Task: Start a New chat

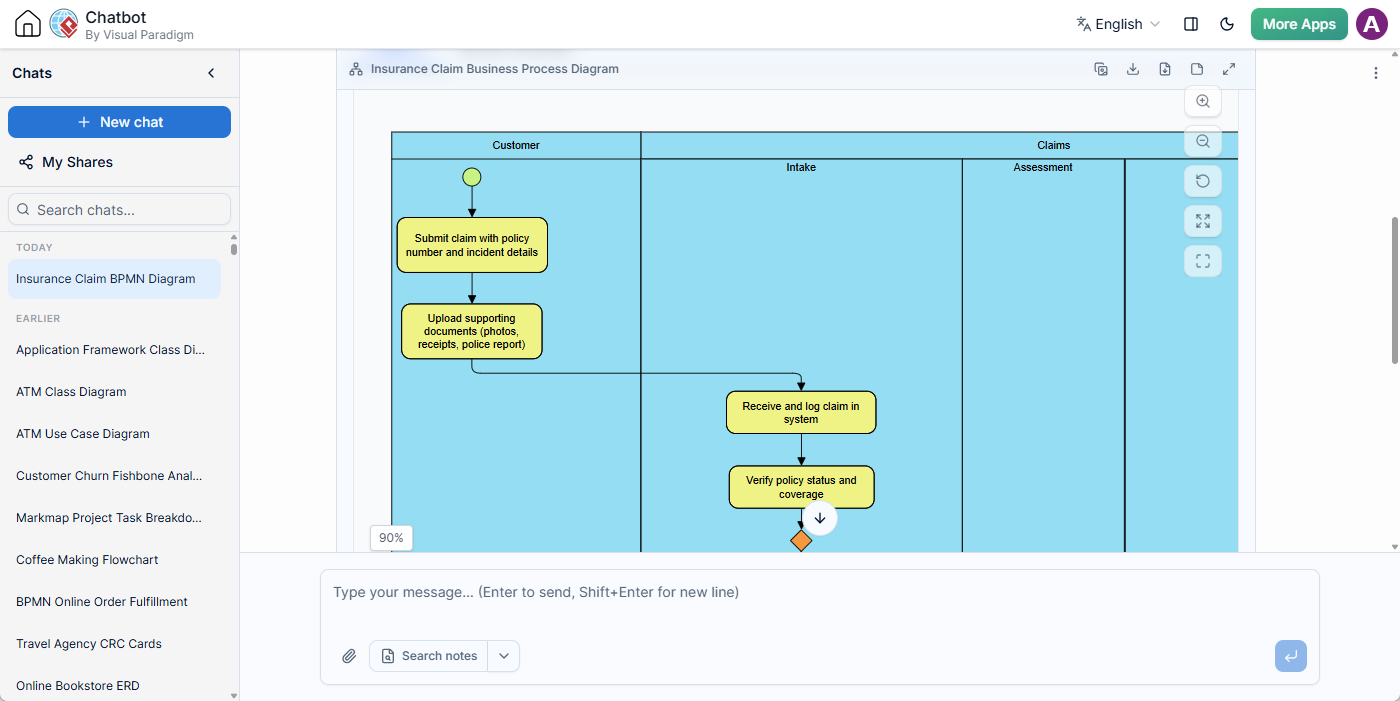Action: (x=120, y=122)
